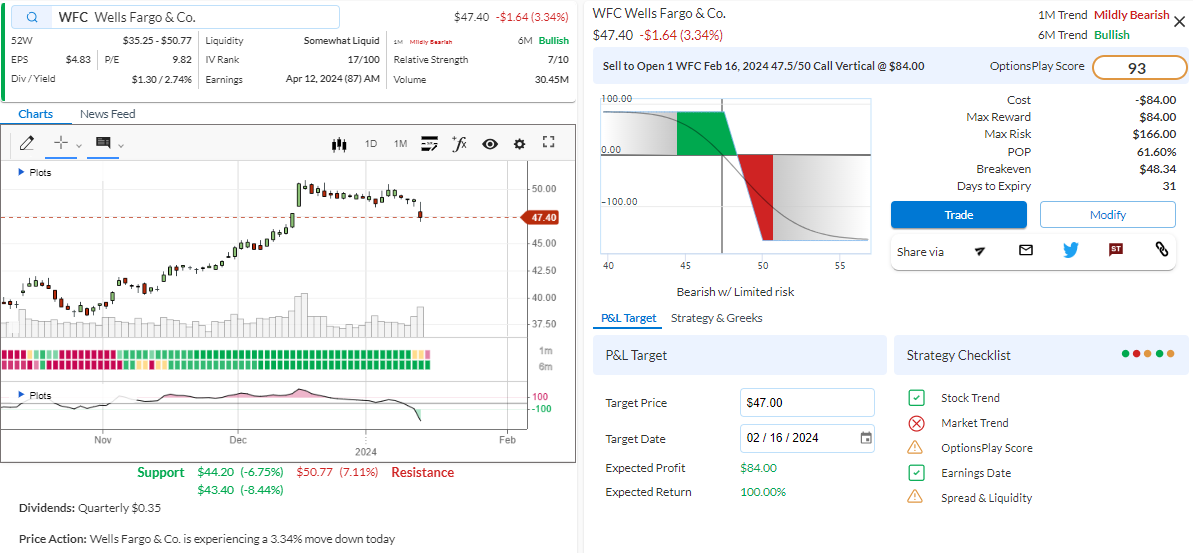Switch to the Charts tab

[x=36, y=114]
